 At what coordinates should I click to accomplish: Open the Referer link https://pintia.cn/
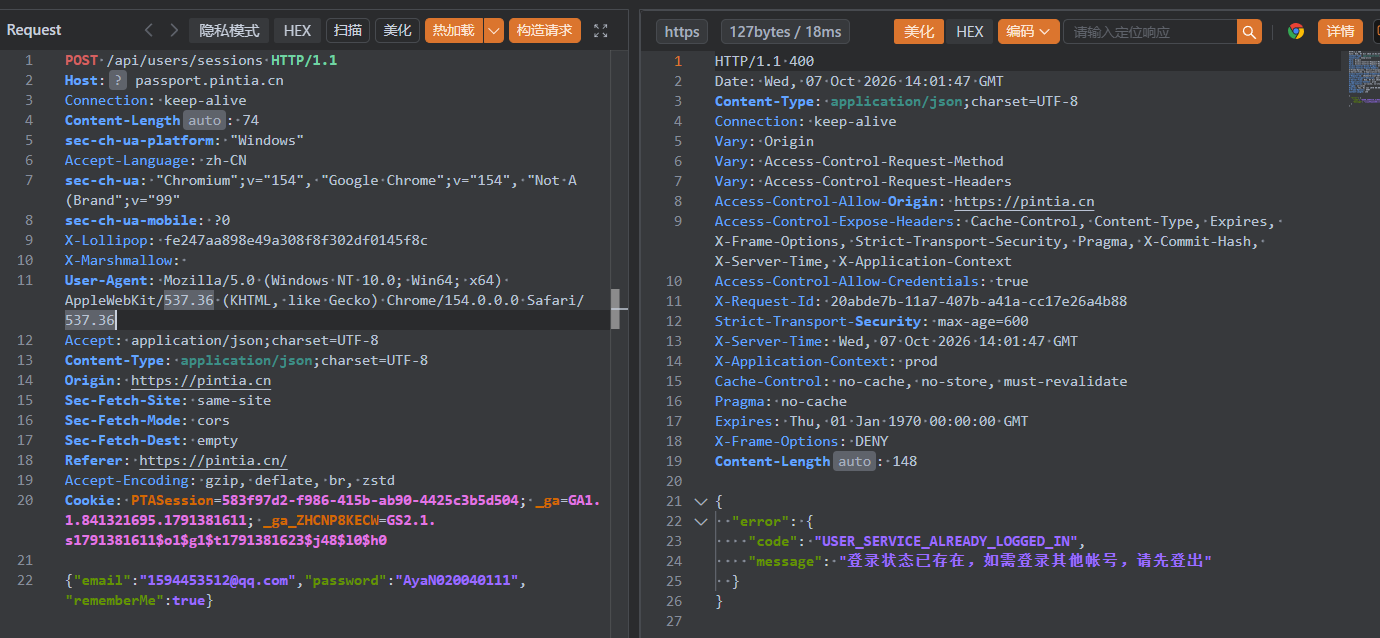pyautogui.click(x=213, y=460)
